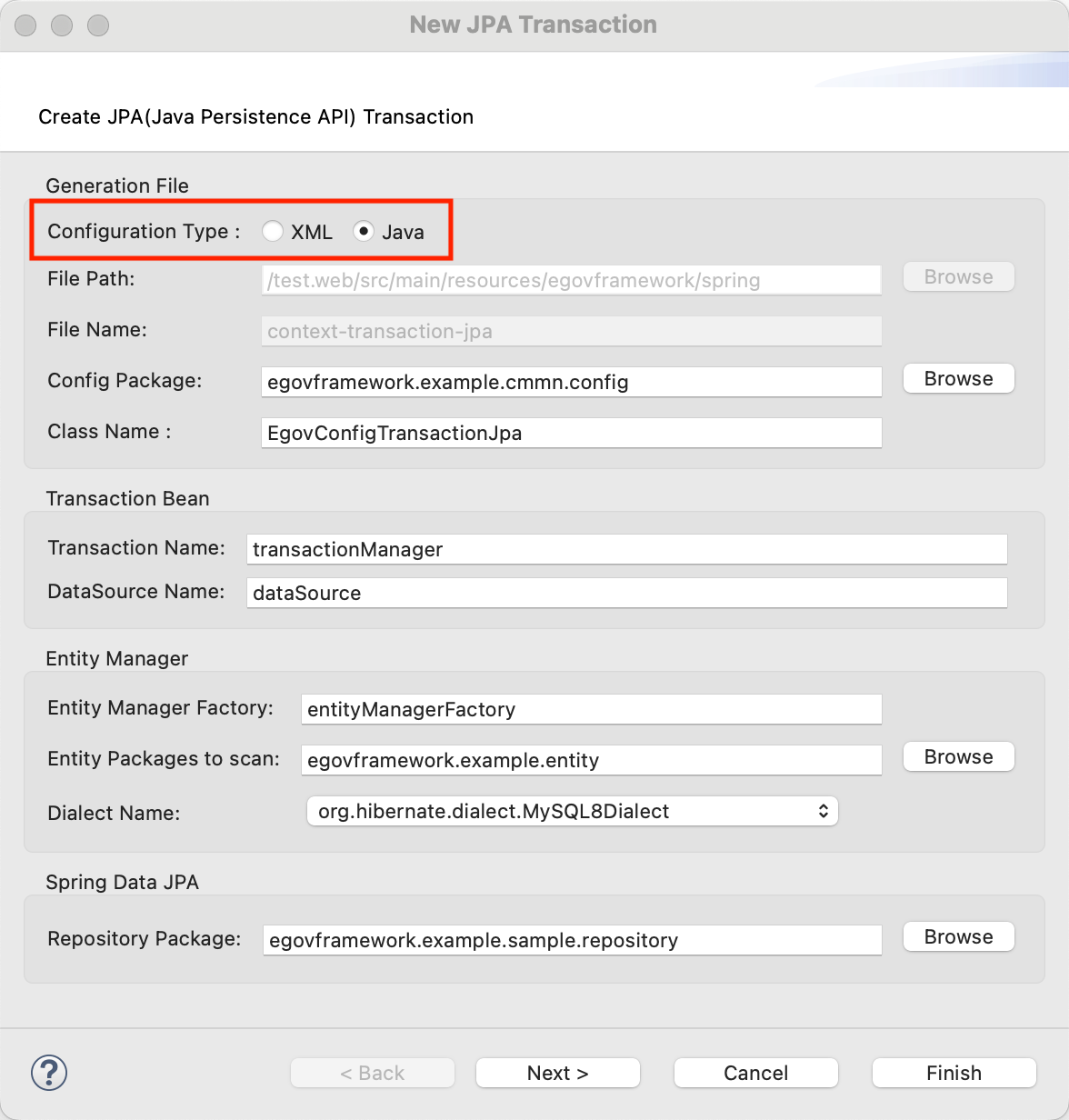Focus the Config Package text field
This screenshot has height=1120, width=1069.
(x=571, y=382)
